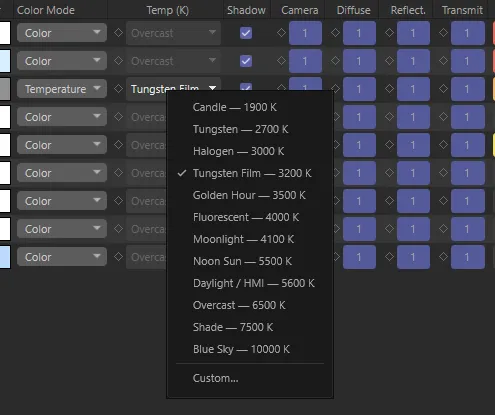495x415 pixels.
Task: Click the Transmit keyframe diamond in the Temperature row
Action: 443,89
